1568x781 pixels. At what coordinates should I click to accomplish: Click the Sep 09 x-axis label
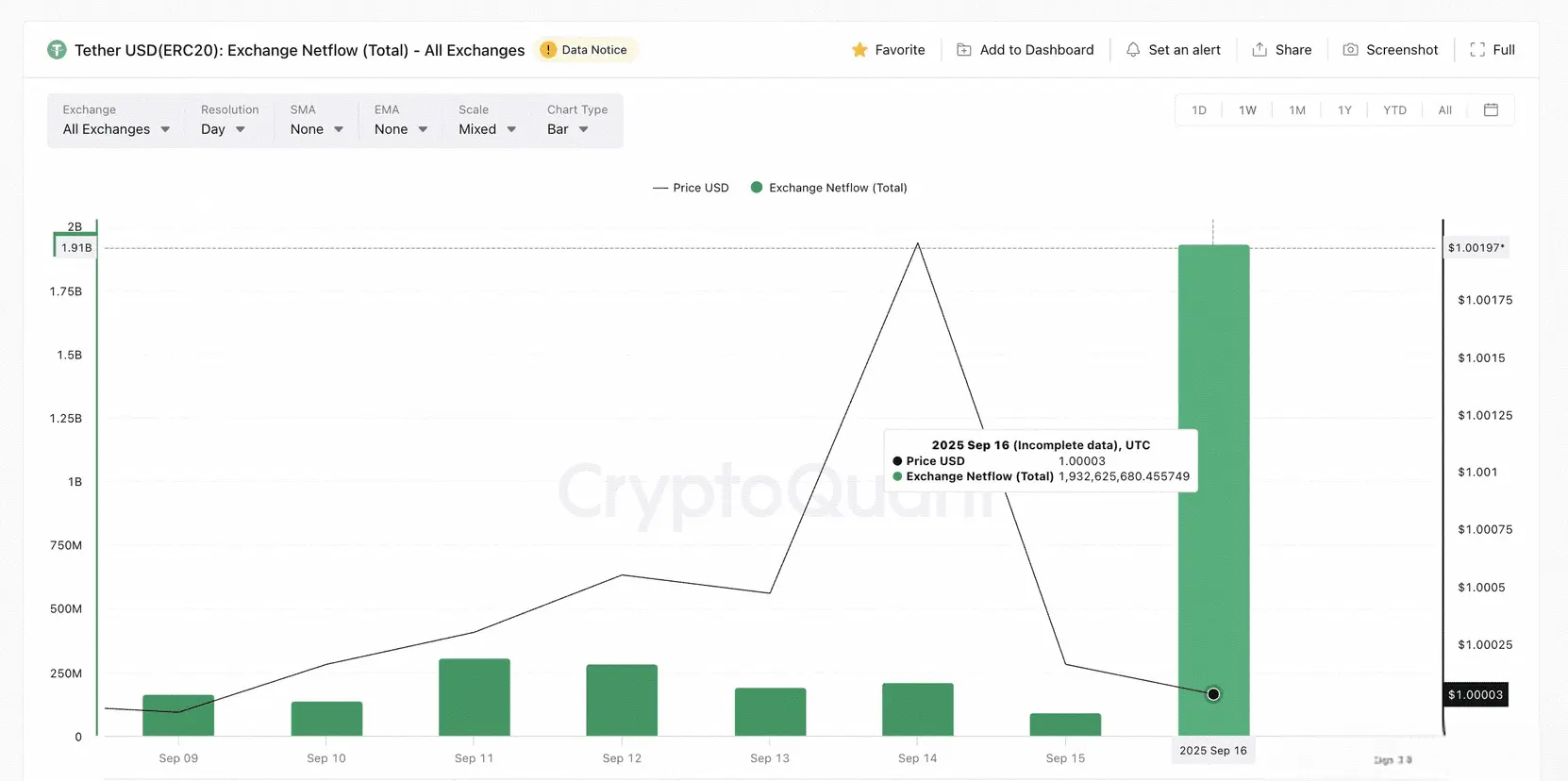pos(178,758)
